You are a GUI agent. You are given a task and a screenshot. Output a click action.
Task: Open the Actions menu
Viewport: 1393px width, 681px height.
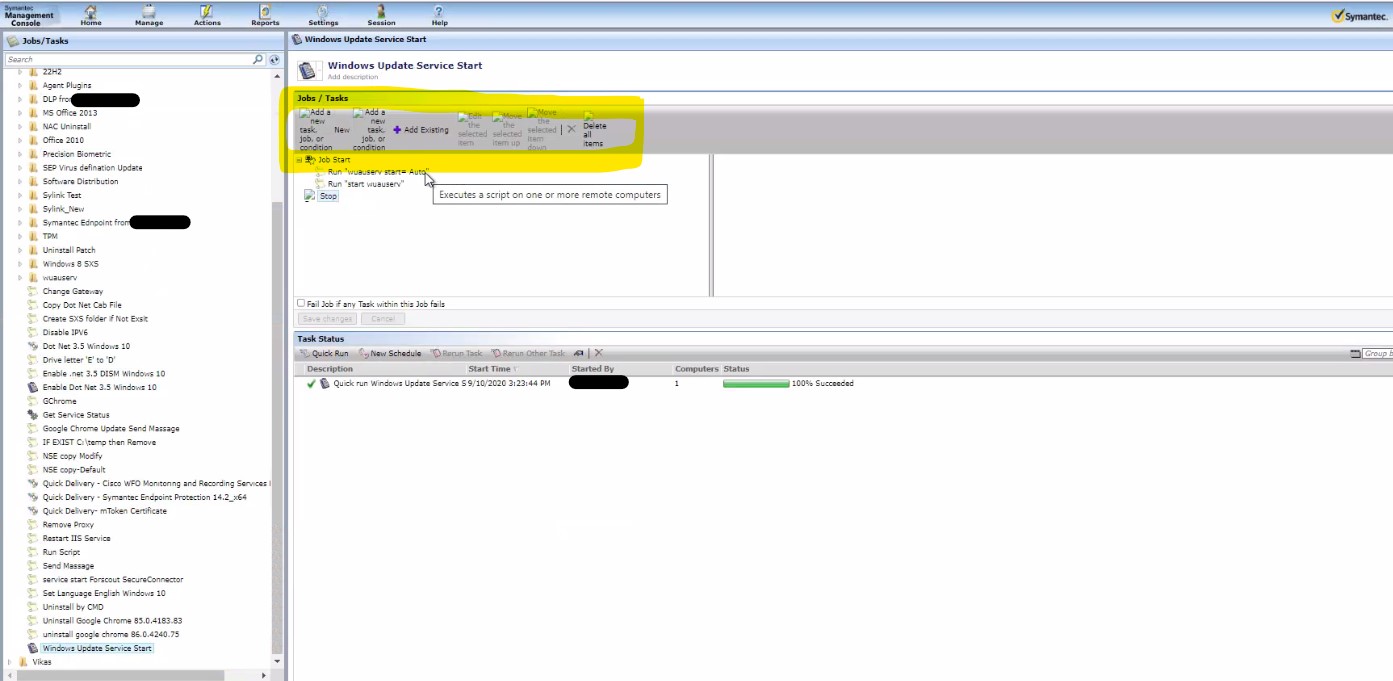pos(207,14)
